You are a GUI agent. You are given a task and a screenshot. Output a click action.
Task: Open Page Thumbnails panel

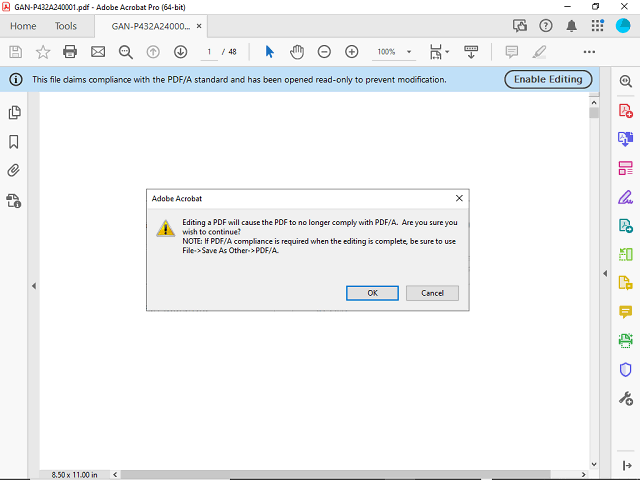tap(14, 112)
